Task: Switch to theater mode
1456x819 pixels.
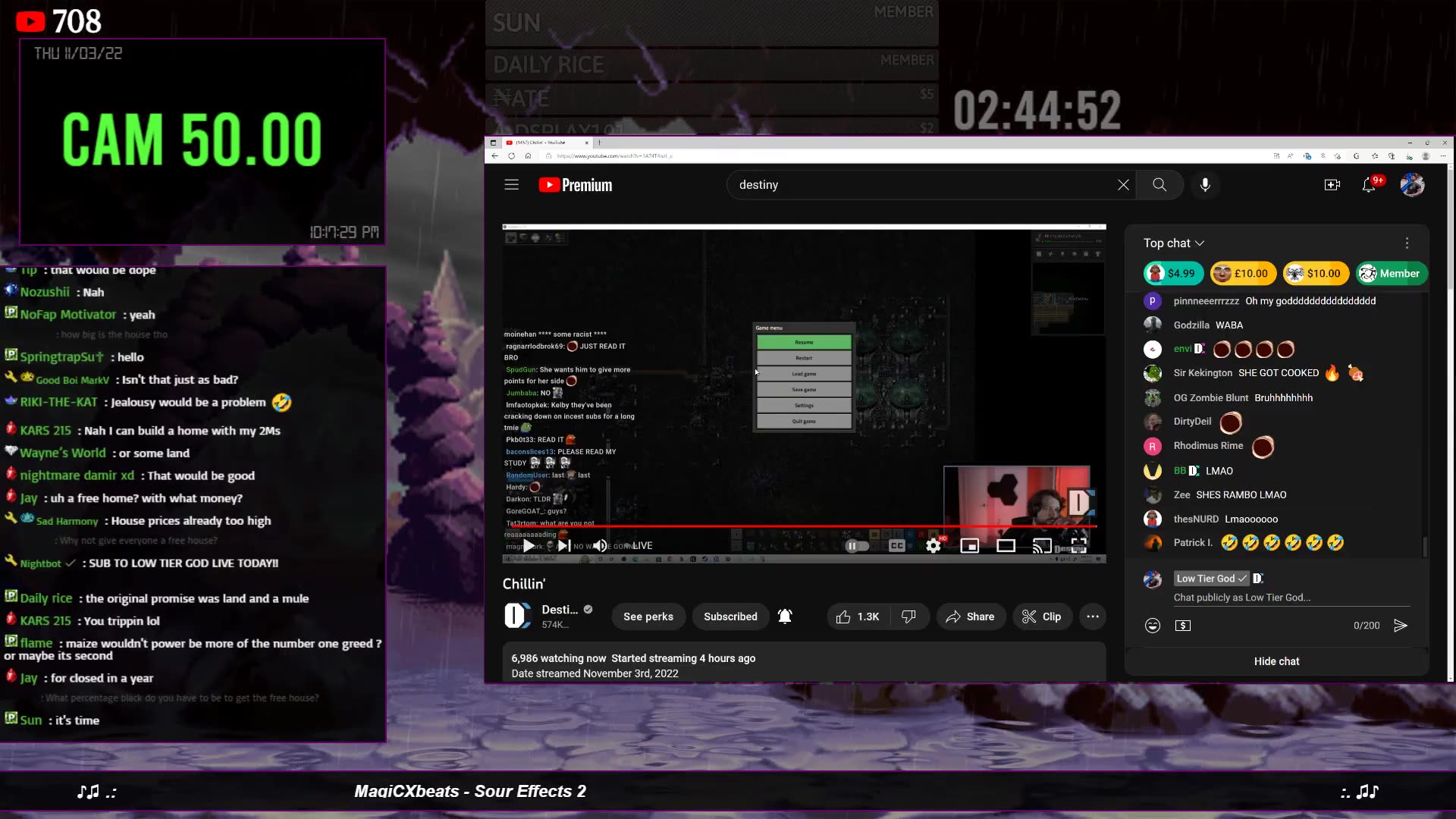Action: click(x=1006, y=545)
